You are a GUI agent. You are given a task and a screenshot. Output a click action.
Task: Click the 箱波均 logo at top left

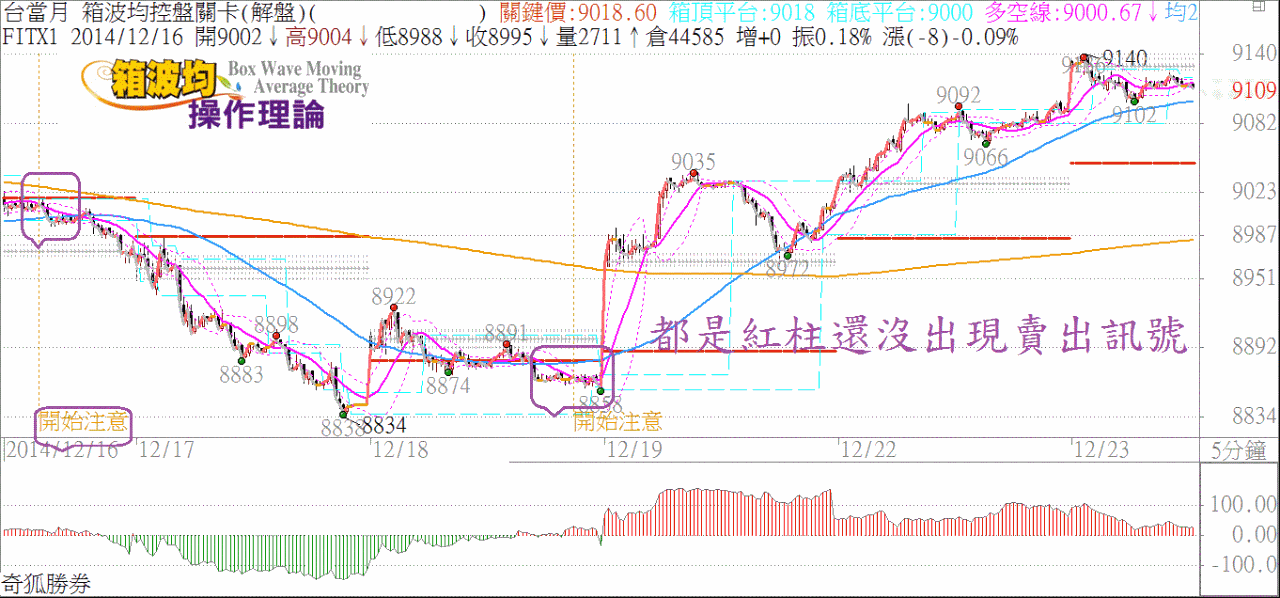point(150,82)
